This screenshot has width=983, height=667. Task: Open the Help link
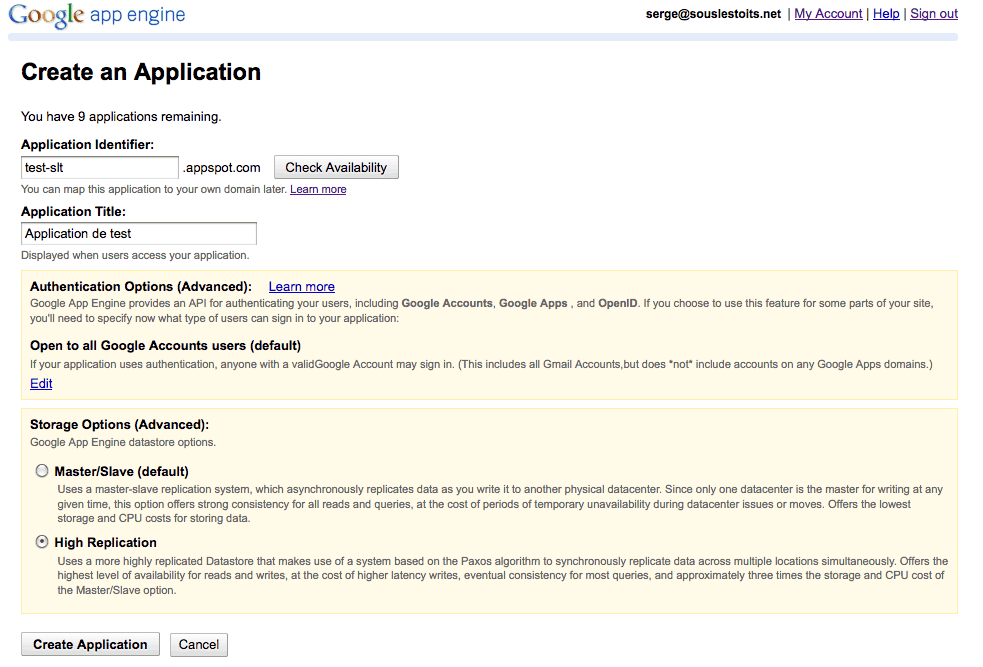pos(886,14)
